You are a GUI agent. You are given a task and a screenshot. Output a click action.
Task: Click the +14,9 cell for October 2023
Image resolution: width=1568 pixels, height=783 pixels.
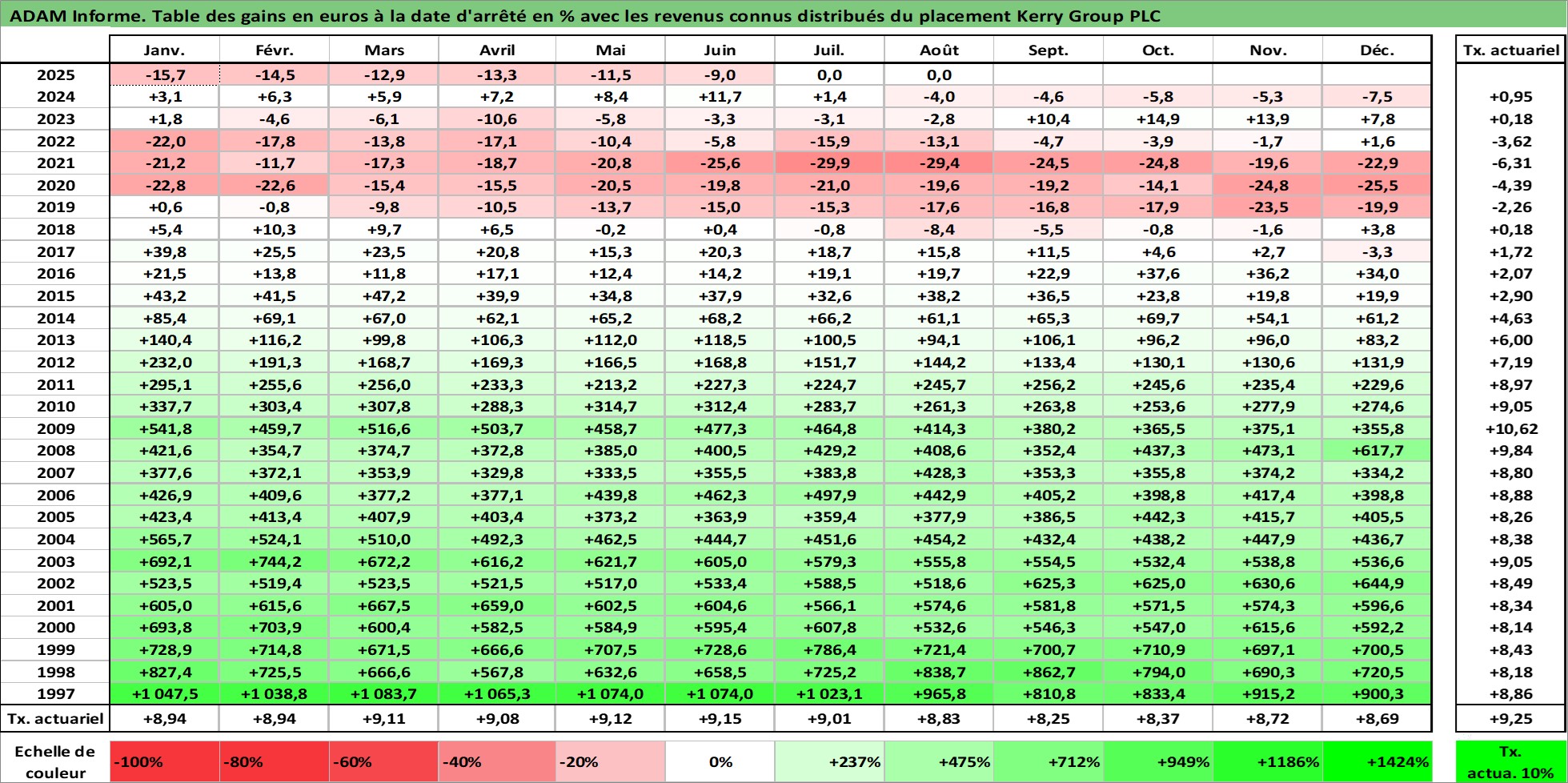pos(1158,118)
